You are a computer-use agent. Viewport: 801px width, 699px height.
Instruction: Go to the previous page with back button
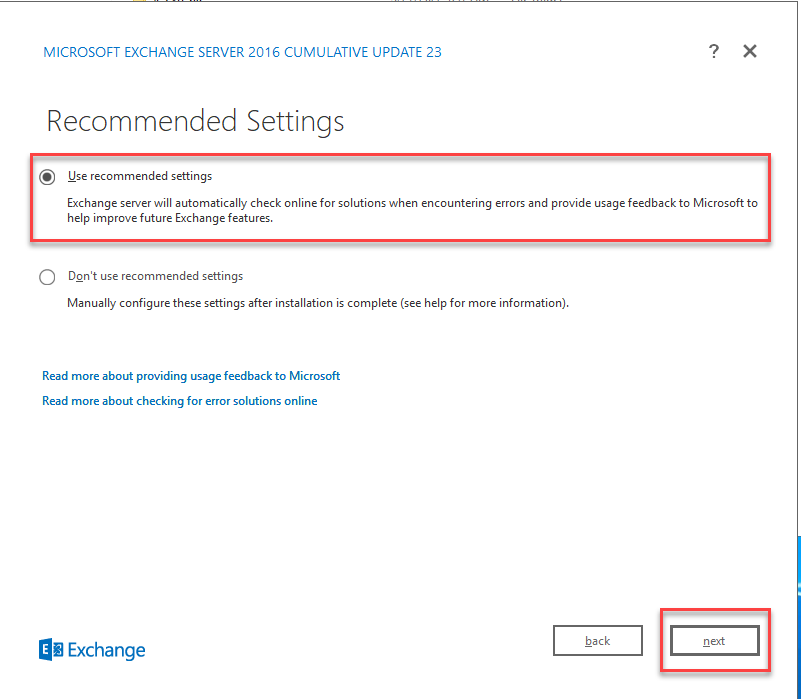click(597, 641)
